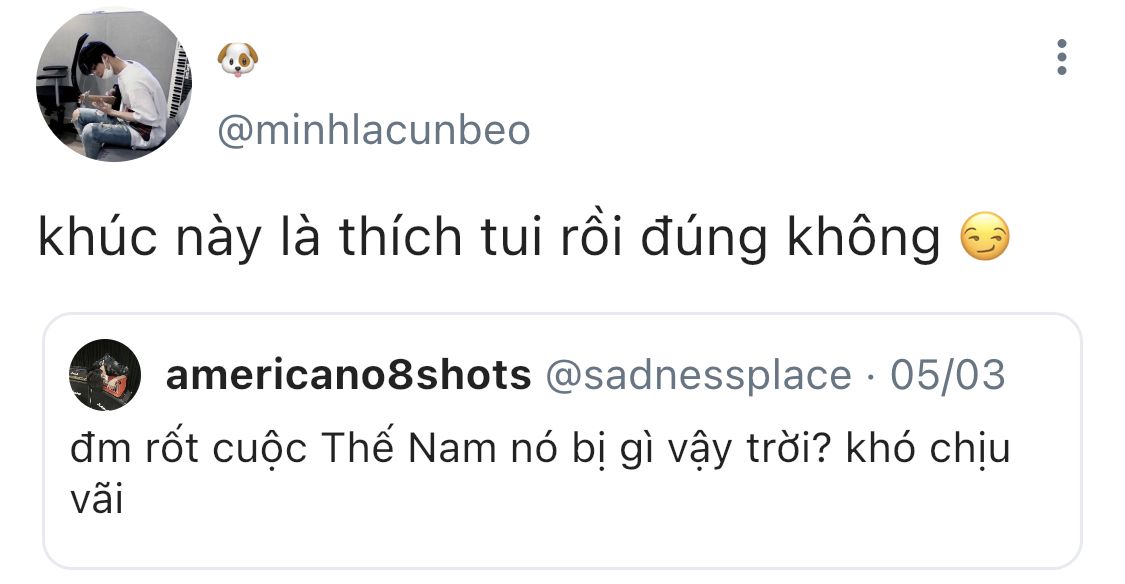Image resolution: width=1125 pixels, height=584 pixels.
Task: Click the 05/03 date on quoted tweet
Action: [946, 375]
